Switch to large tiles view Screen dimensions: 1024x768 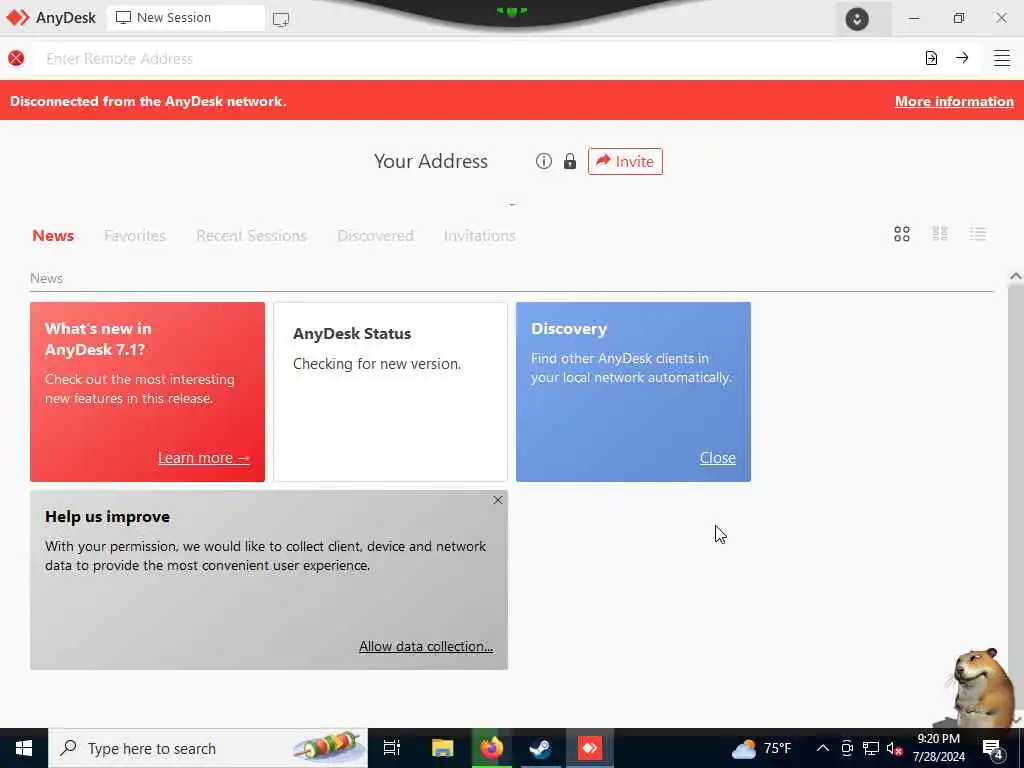902,234
